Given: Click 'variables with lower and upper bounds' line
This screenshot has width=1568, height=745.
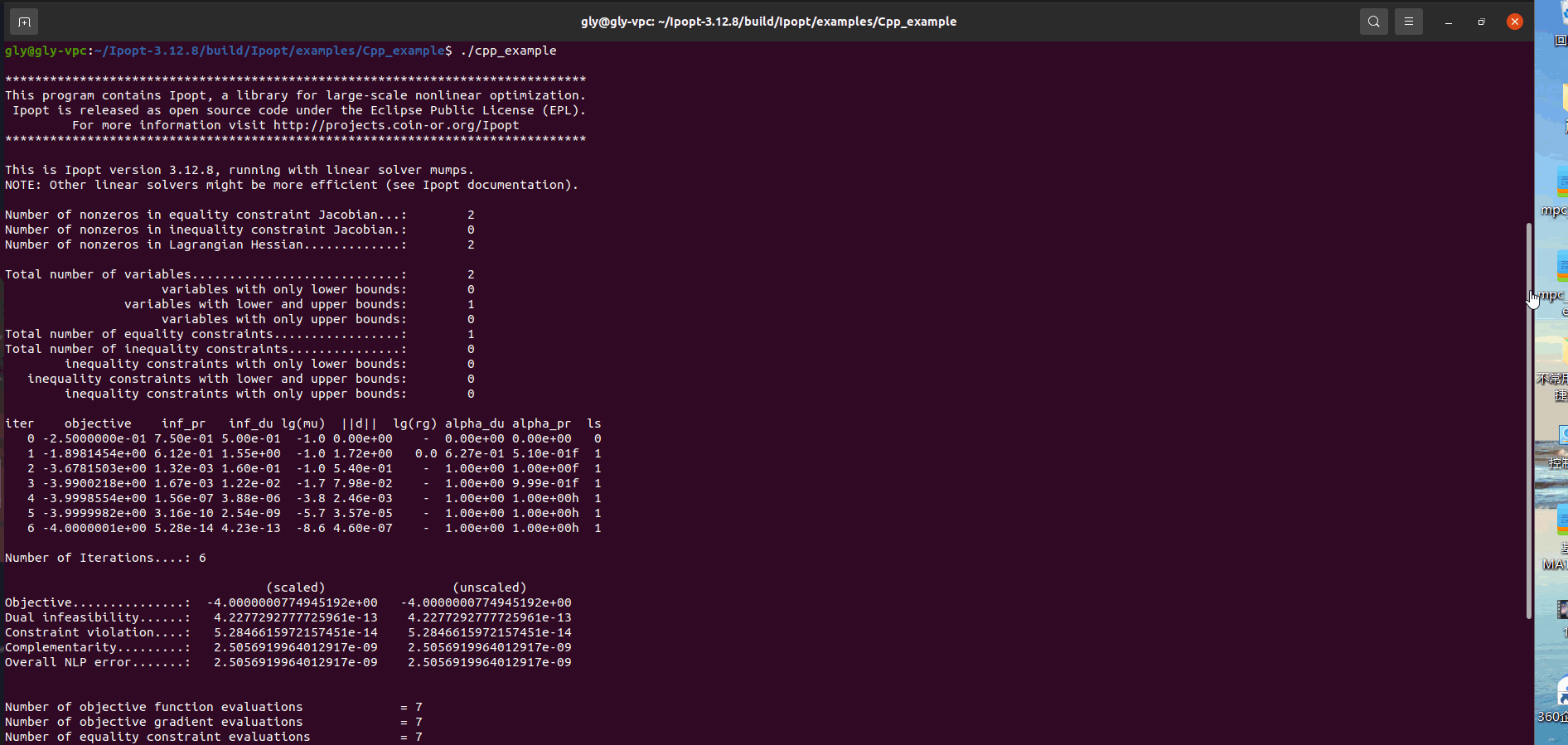Looking at the screenshot, I should tap(299, 304).
